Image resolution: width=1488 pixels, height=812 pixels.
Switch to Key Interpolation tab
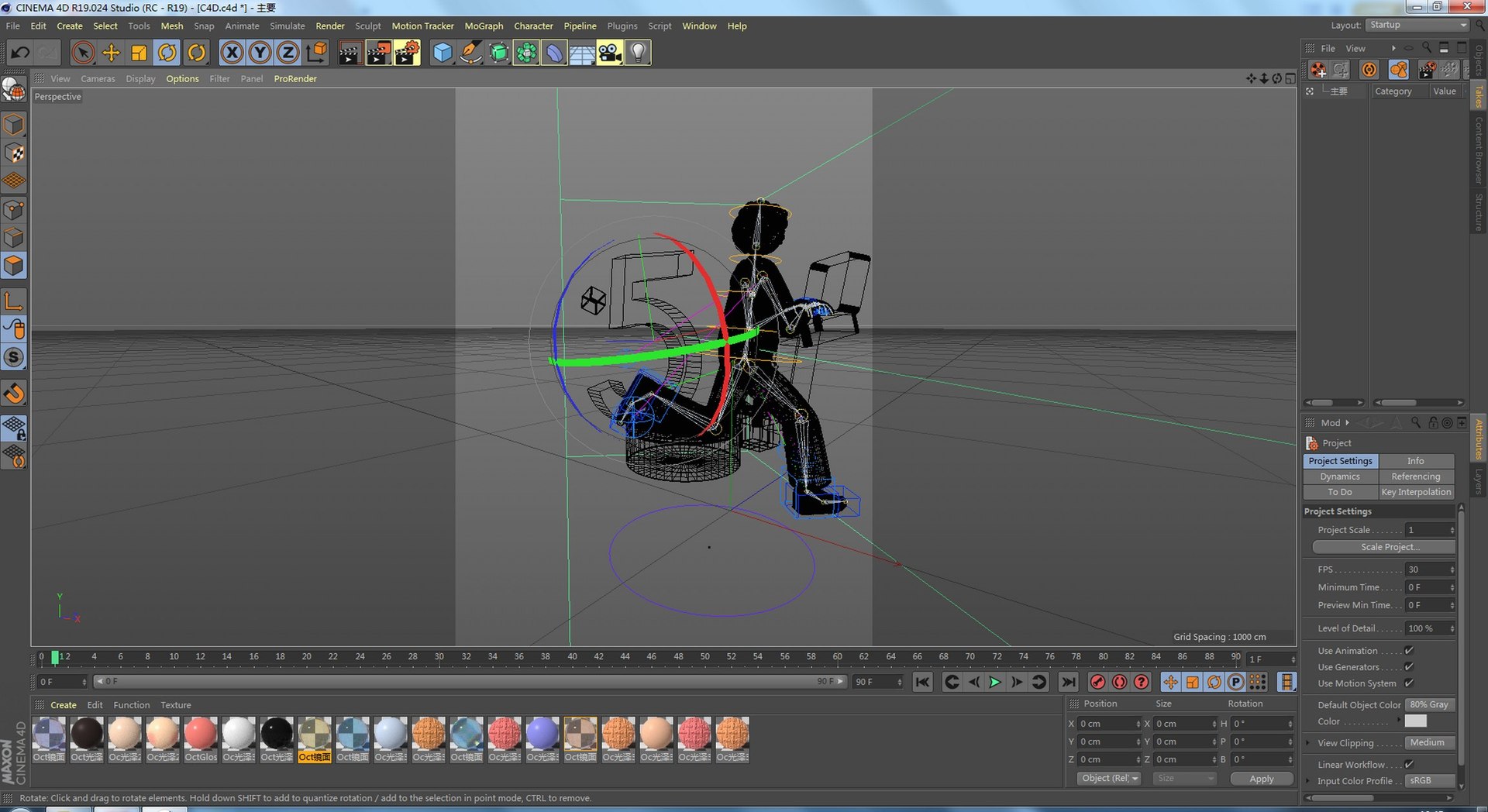[x=1416, y=492]
